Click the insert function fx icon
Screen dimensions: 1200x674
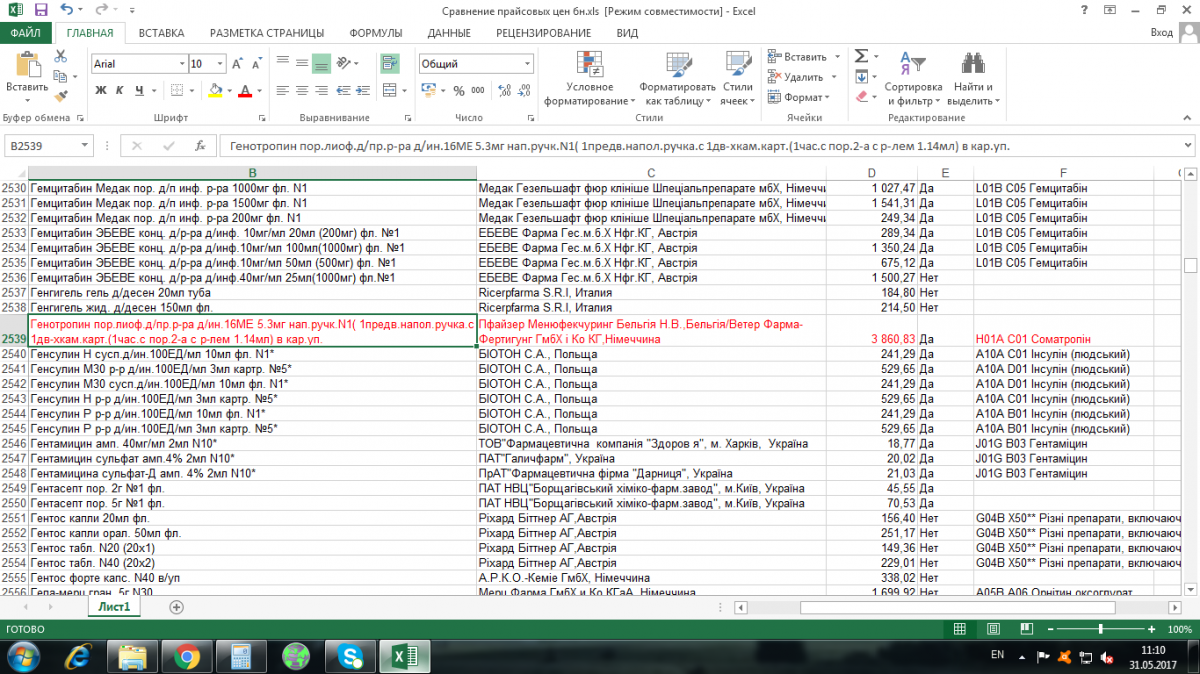tap(200, 146)
